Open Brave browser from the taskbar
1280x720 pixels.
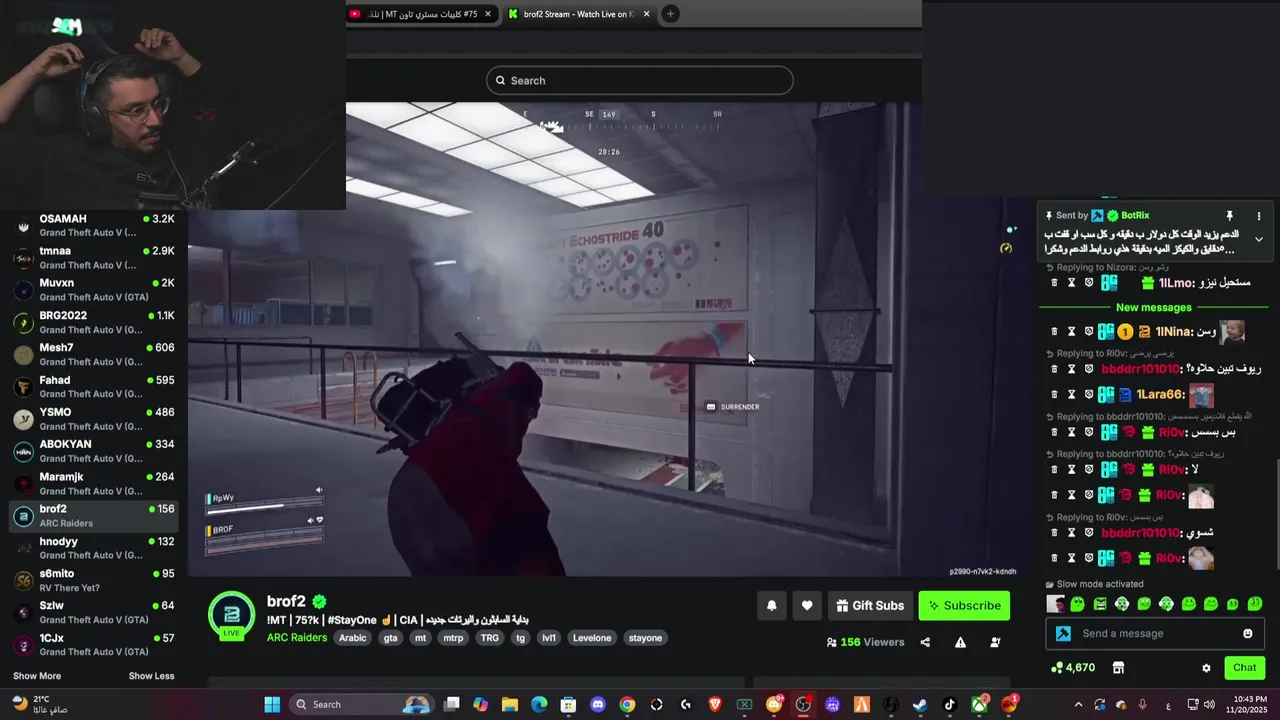coord(715,705)
